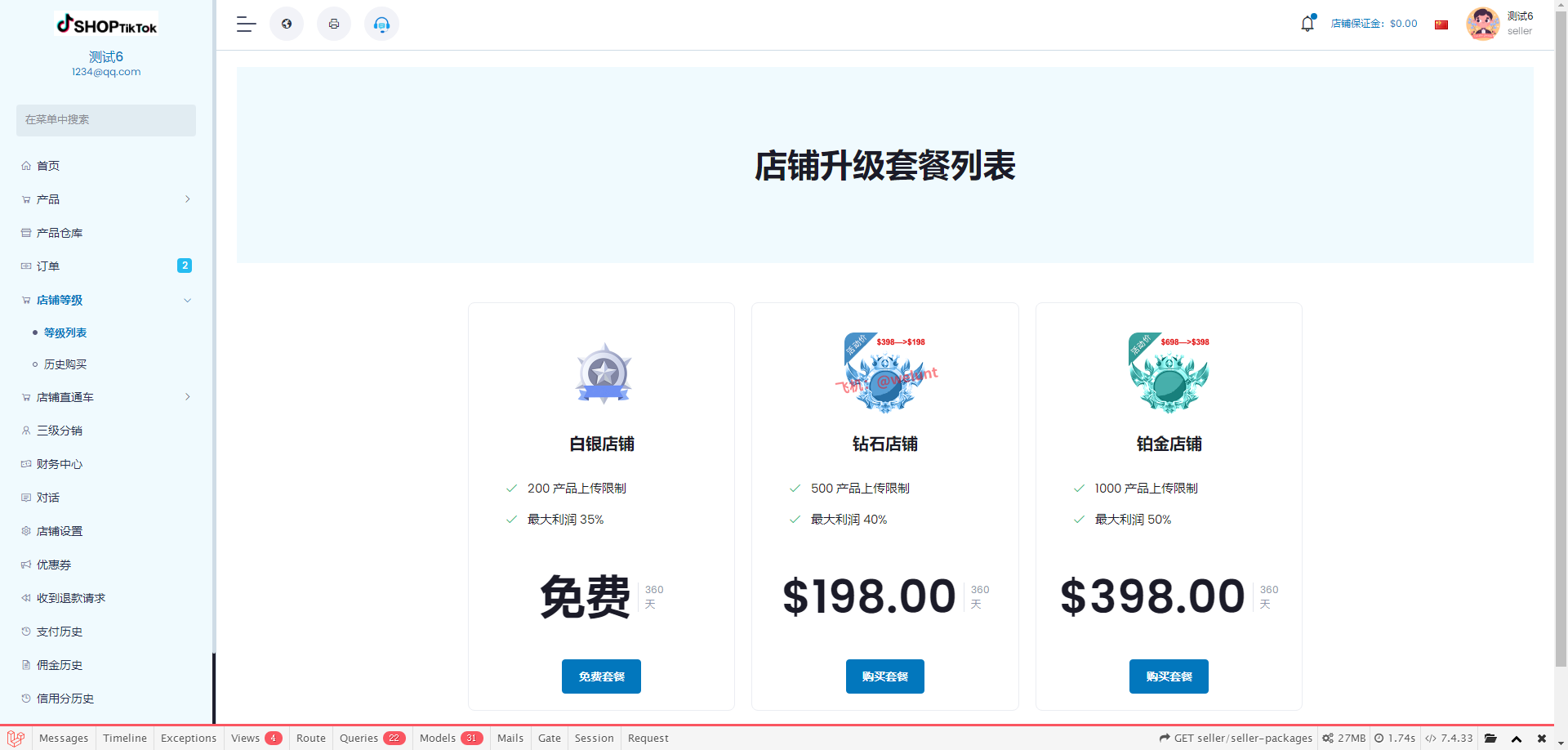Screen dimensions: 1568x750
Task: Click the user icon beside 三级分销
Action: tap(26, 431)
